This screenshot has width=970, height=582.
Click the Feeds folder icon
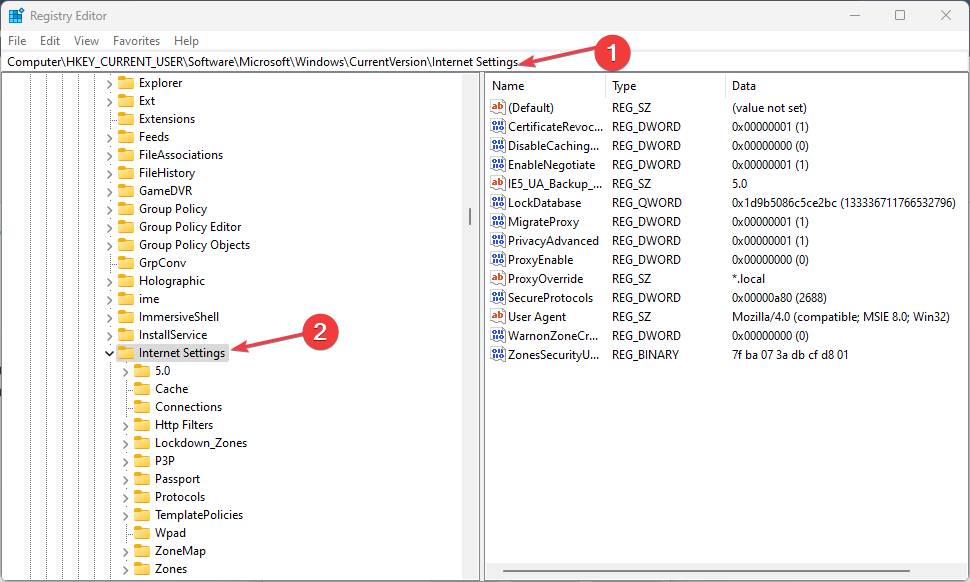click(x=126, y=137)
